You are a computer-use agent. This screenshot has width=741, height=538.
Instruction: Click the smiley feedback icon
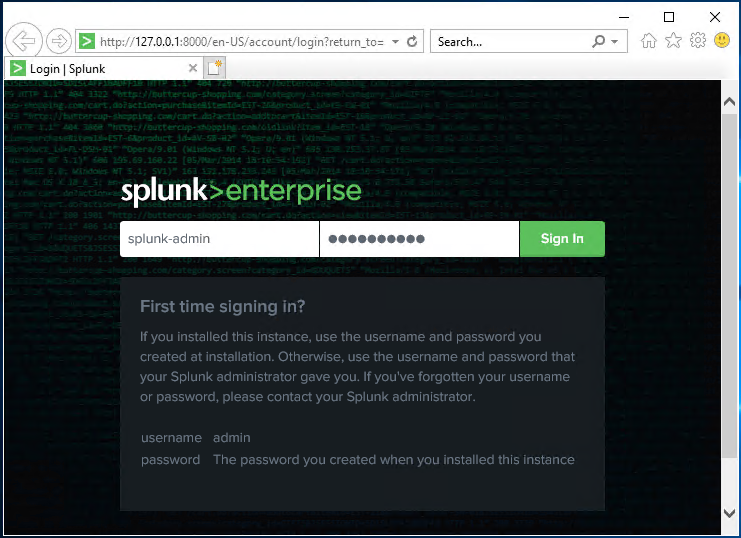point(722,40)
